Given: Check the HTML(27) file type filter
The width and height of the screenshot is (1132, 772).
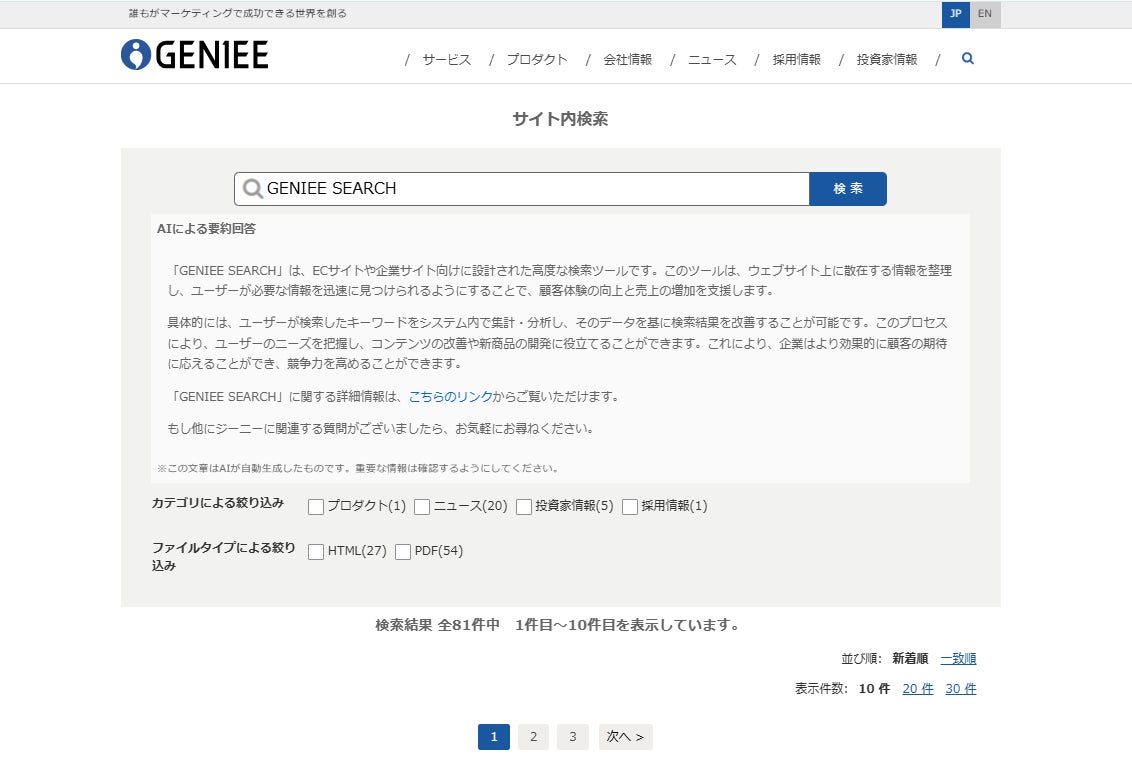Looking at the screenshot, I should click(315, 552).
